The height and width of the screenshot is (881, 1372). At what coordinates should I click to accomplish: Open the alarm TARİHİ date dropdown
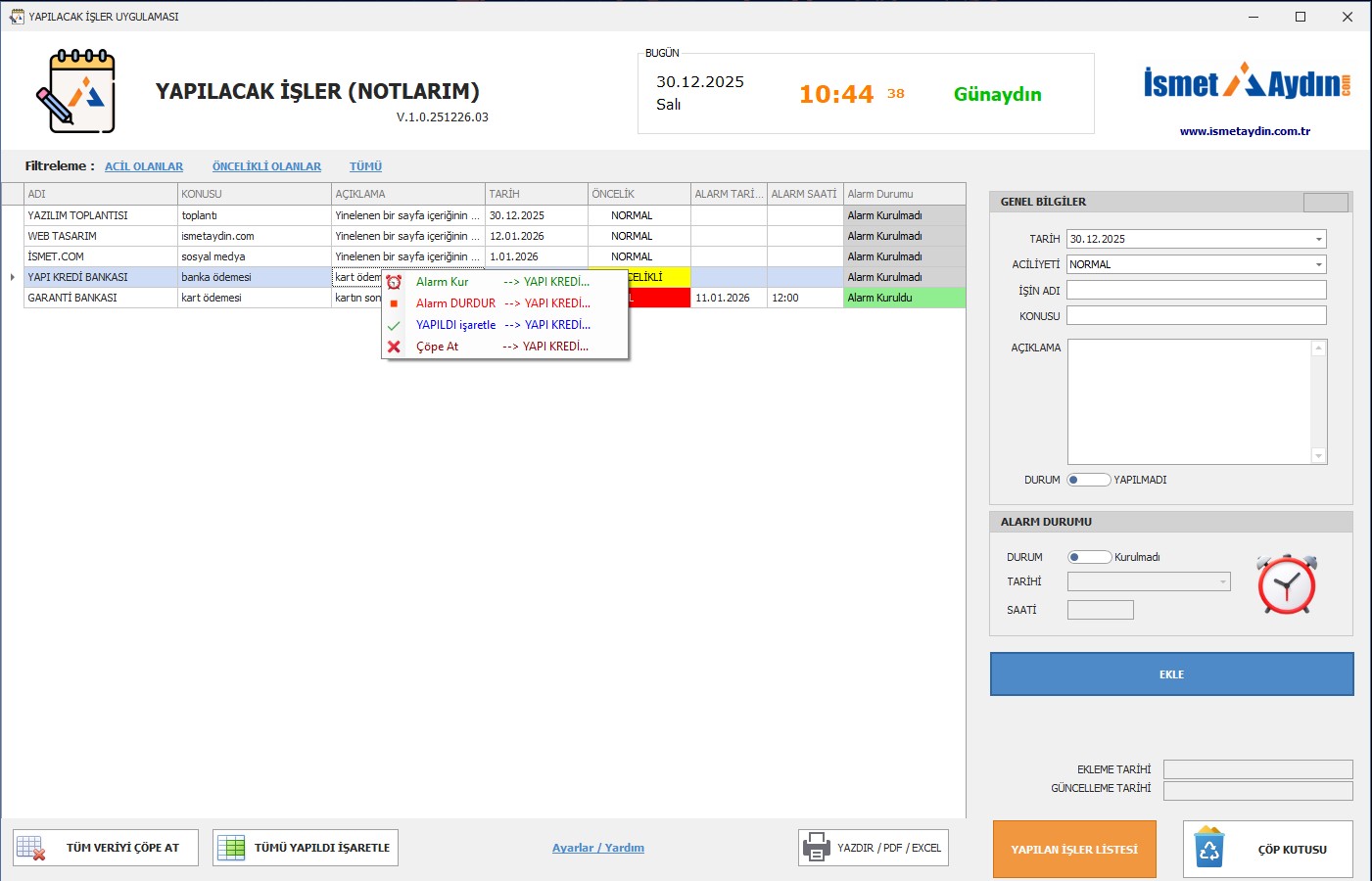click(x=1222, y=581)
